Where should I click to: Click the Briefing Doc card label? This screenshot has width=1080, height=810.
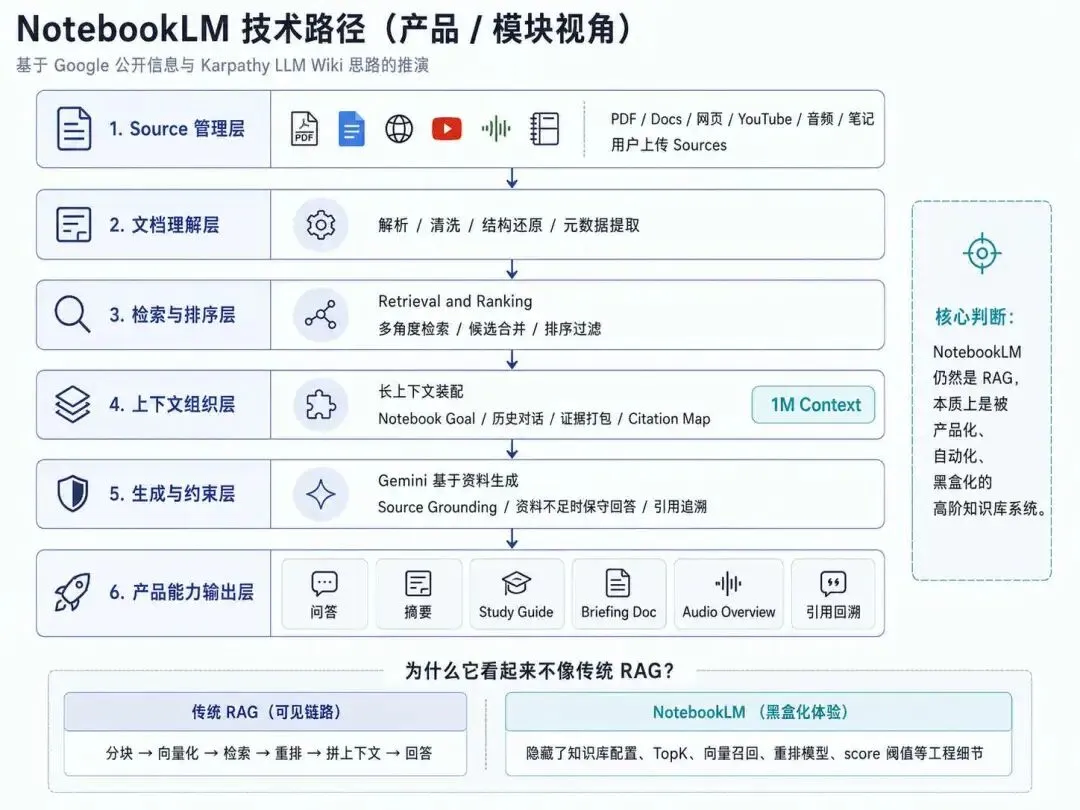[x=619, y=612]
